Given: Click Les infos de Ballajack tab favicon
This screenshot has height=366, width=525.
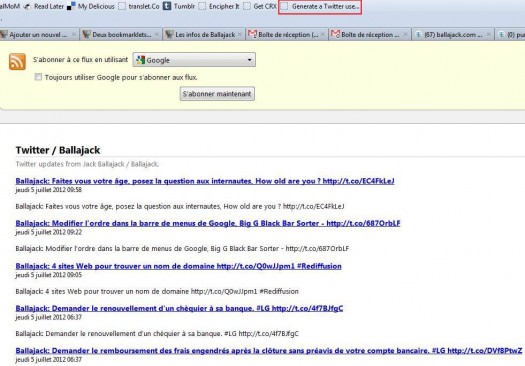Looking at the screenshot, I should pos(169,34).
